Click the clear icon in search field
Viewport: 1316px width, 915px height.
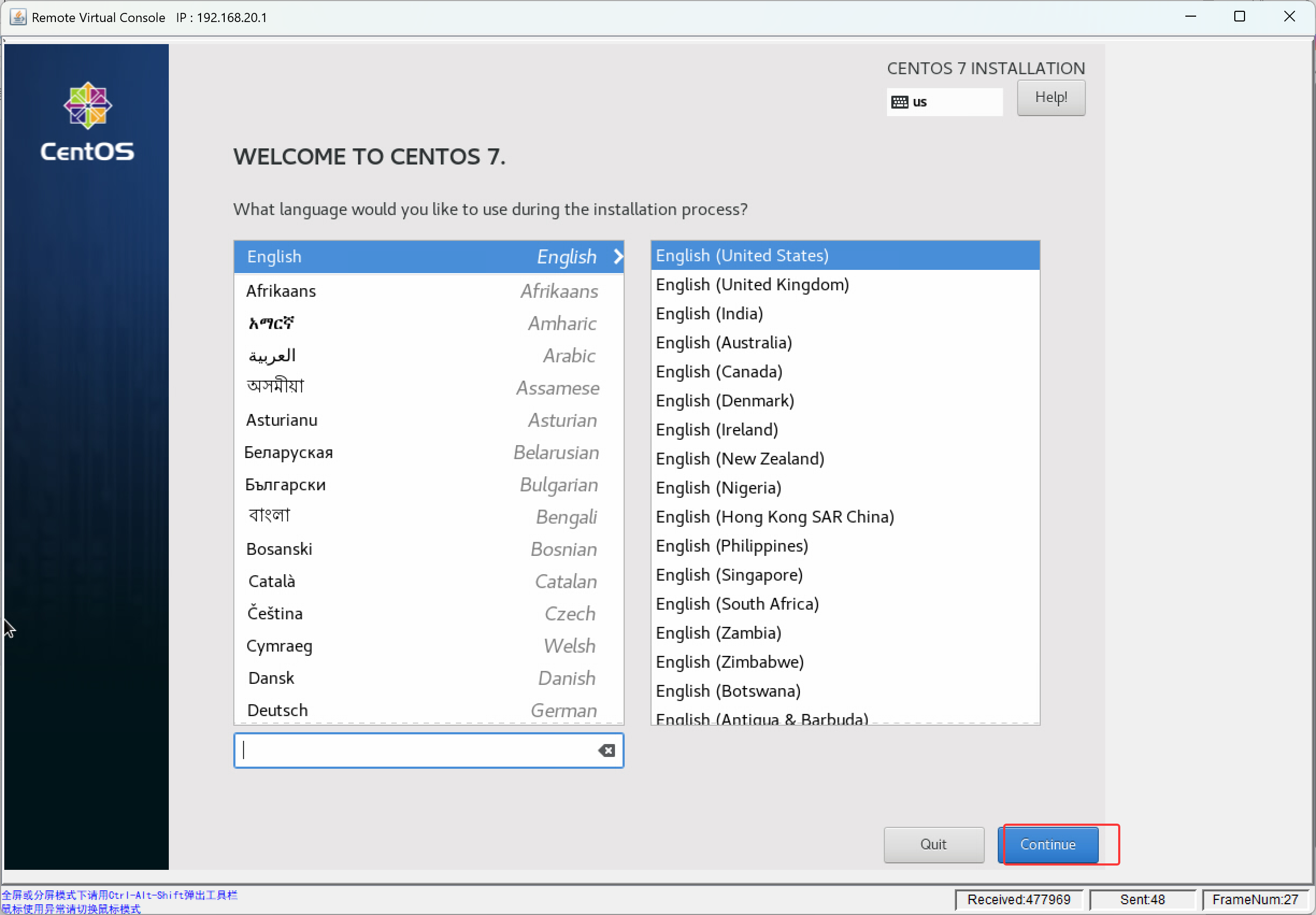606,750
